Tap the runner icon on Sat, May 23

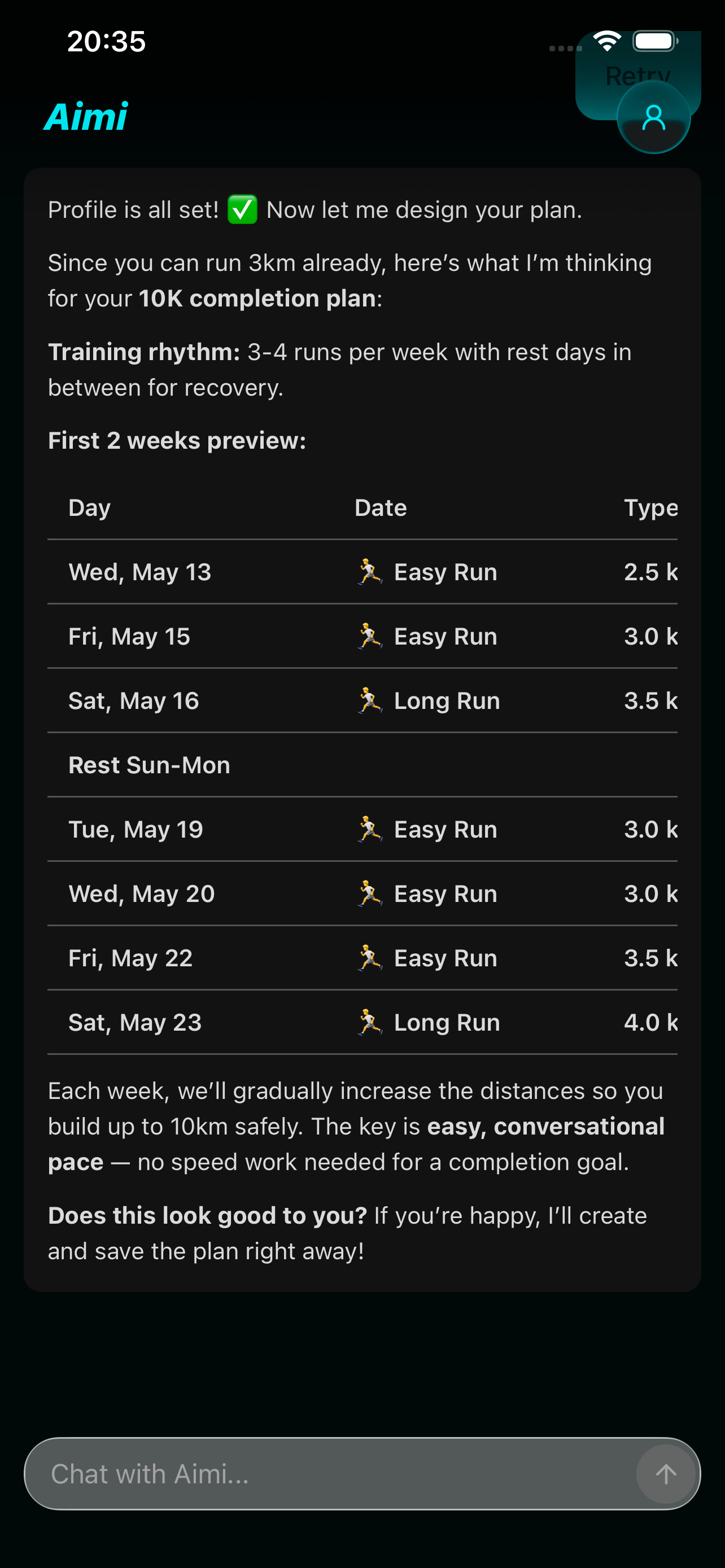pyautogui.click(x=369, y=1023)
